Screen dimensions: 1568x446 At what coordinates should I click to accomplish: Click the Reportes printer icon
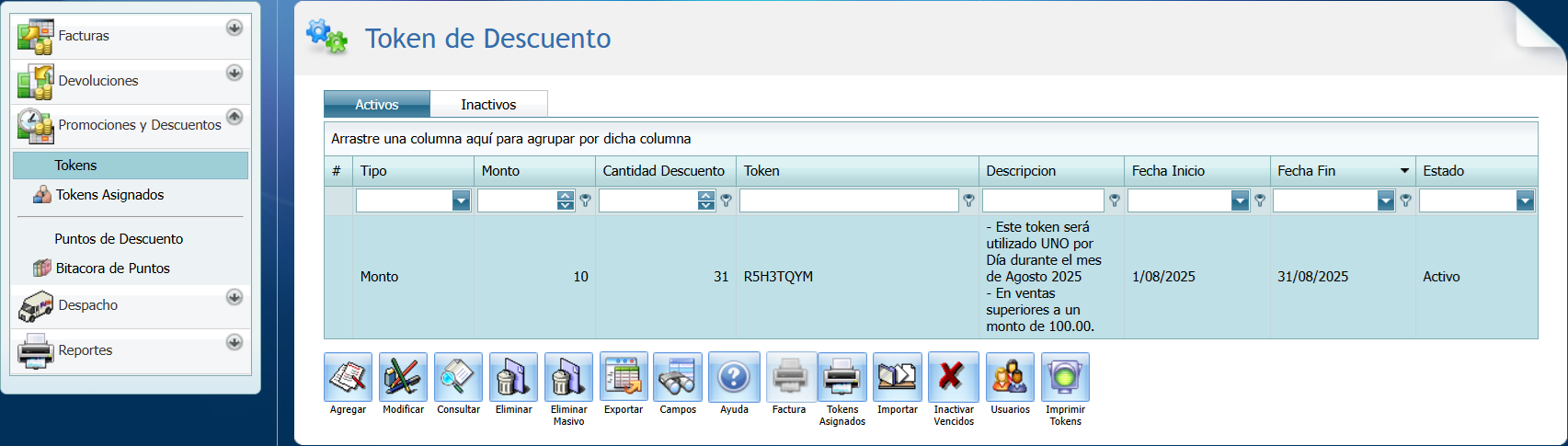[x=35, y=350]
